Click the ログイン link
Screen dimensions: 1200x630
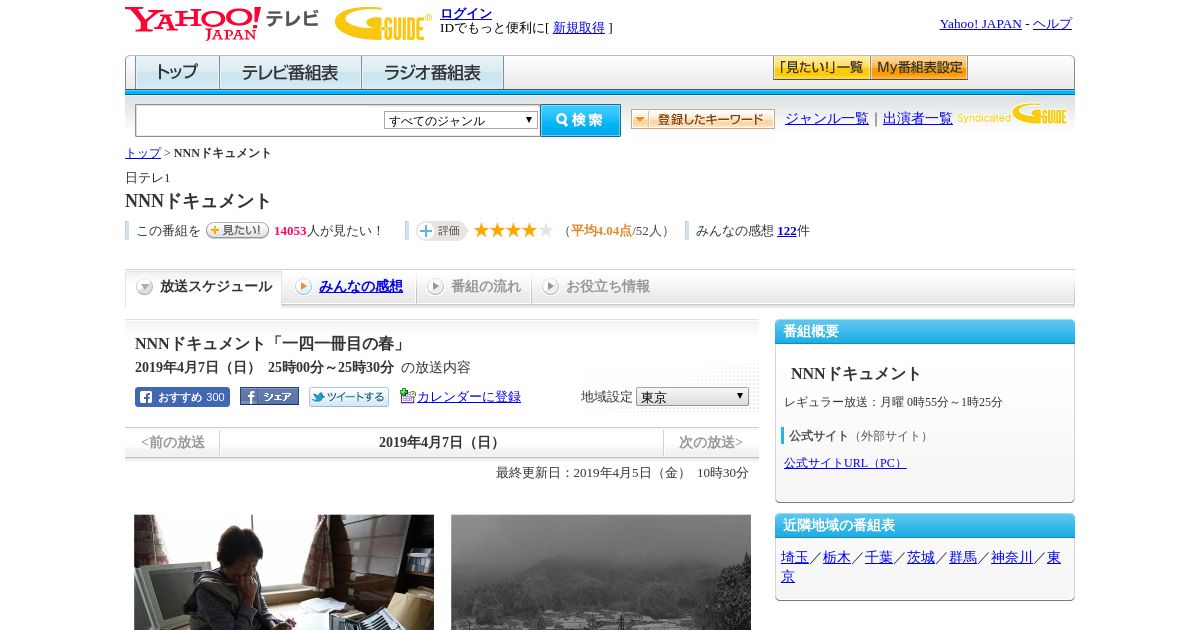466,13
